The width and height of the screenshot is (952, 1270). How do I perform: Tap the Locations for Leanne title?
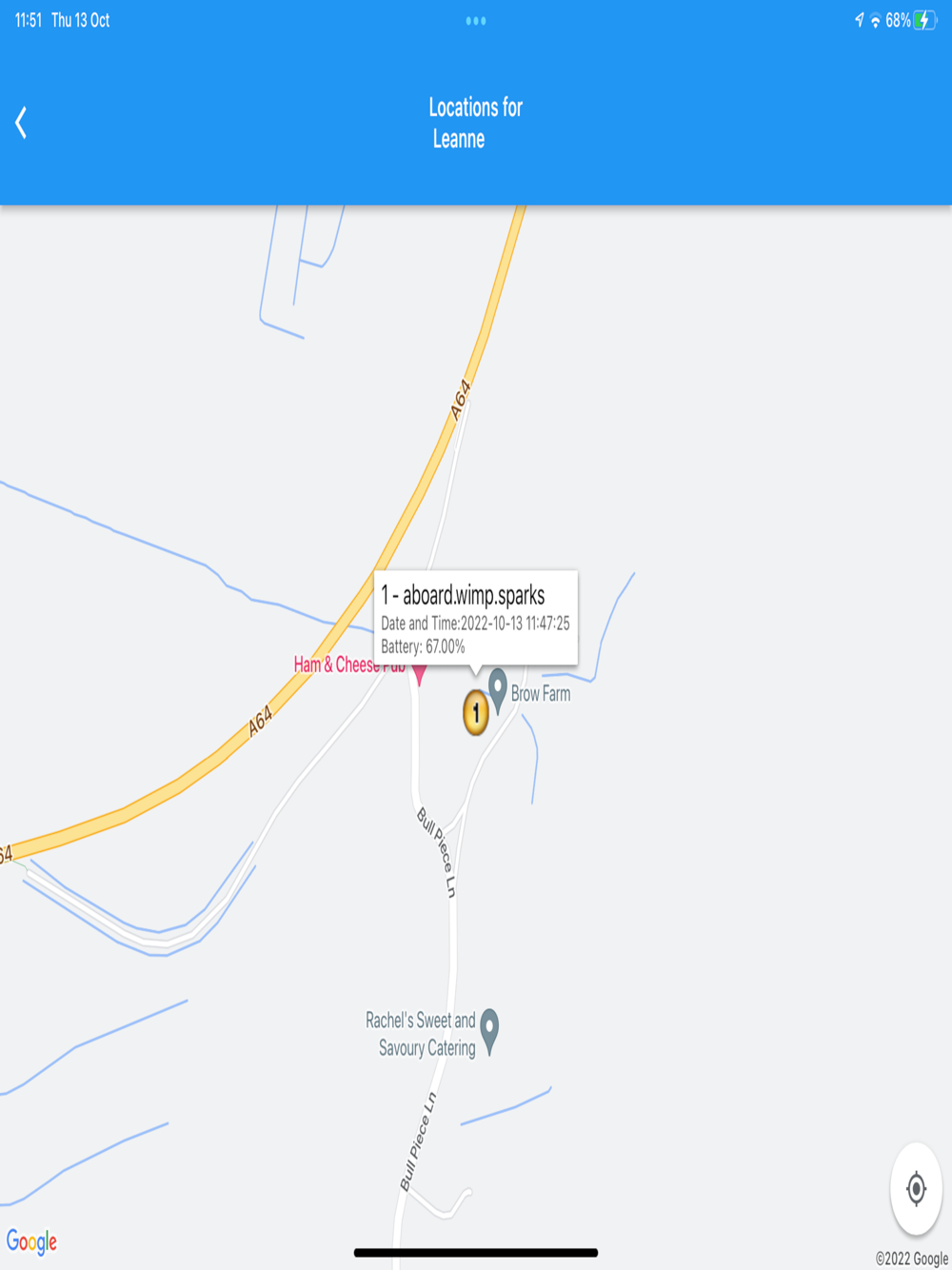(475, 123)
